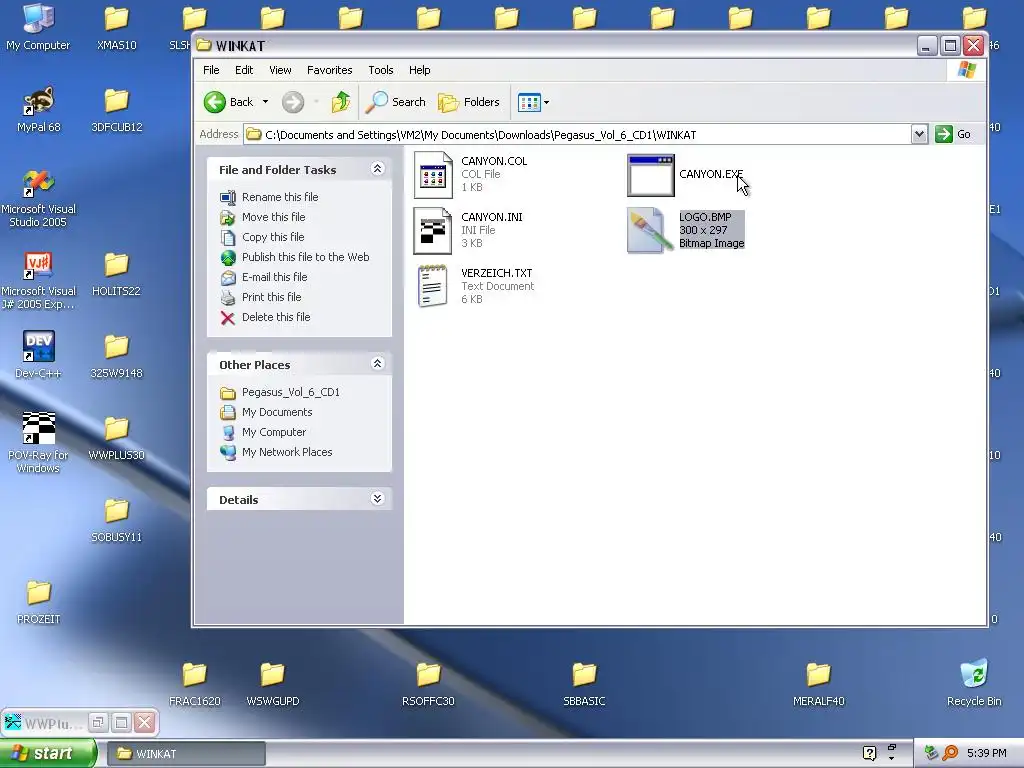The width and height of the screenshot is (1024, 768).
Task: Open the Back history dropdown arrow
Action: click(265, 102)
